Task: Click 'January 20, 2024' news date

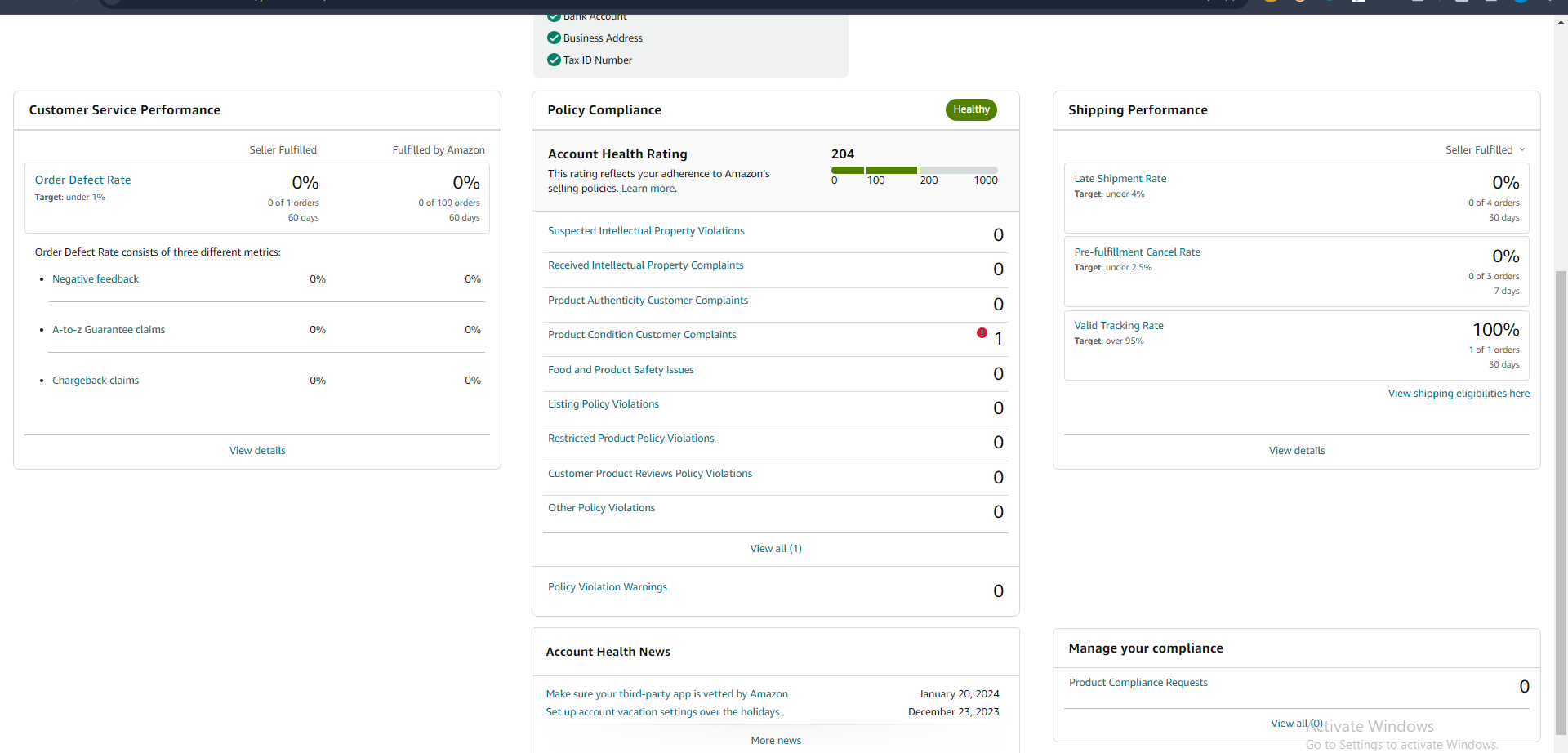Action: click(x=959, y=694)
